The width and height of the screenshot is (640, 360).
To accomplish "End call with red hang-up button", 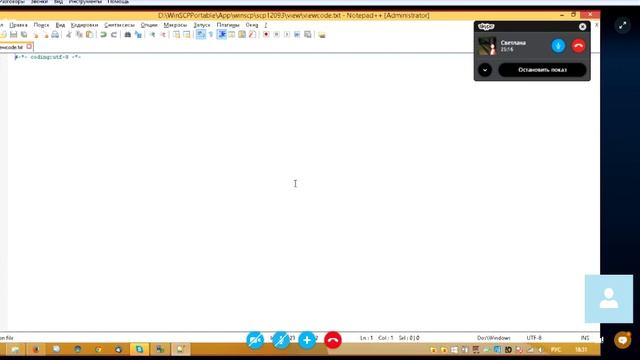I will [333, 340].
